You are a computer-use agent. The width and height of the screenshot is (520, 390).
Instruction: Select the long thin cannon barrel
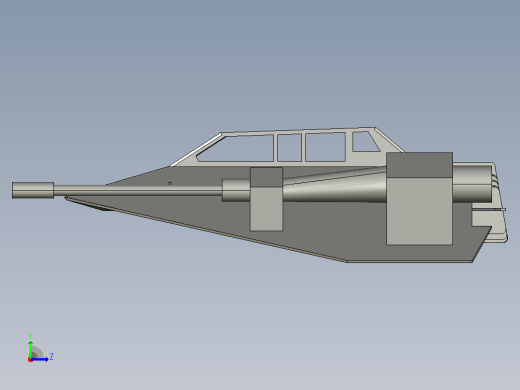pos(138,191)
